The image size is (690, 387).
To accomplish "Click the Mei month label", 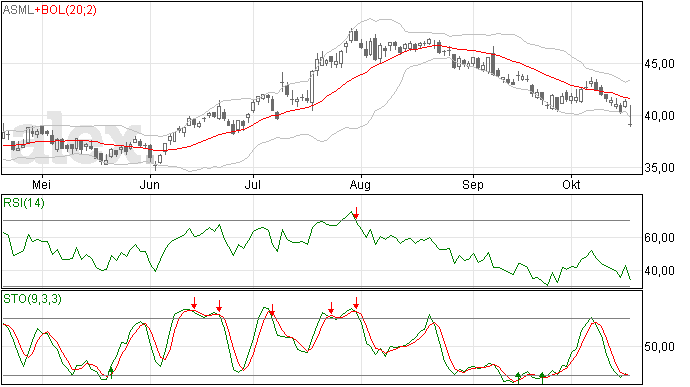I will pos(41,184).
